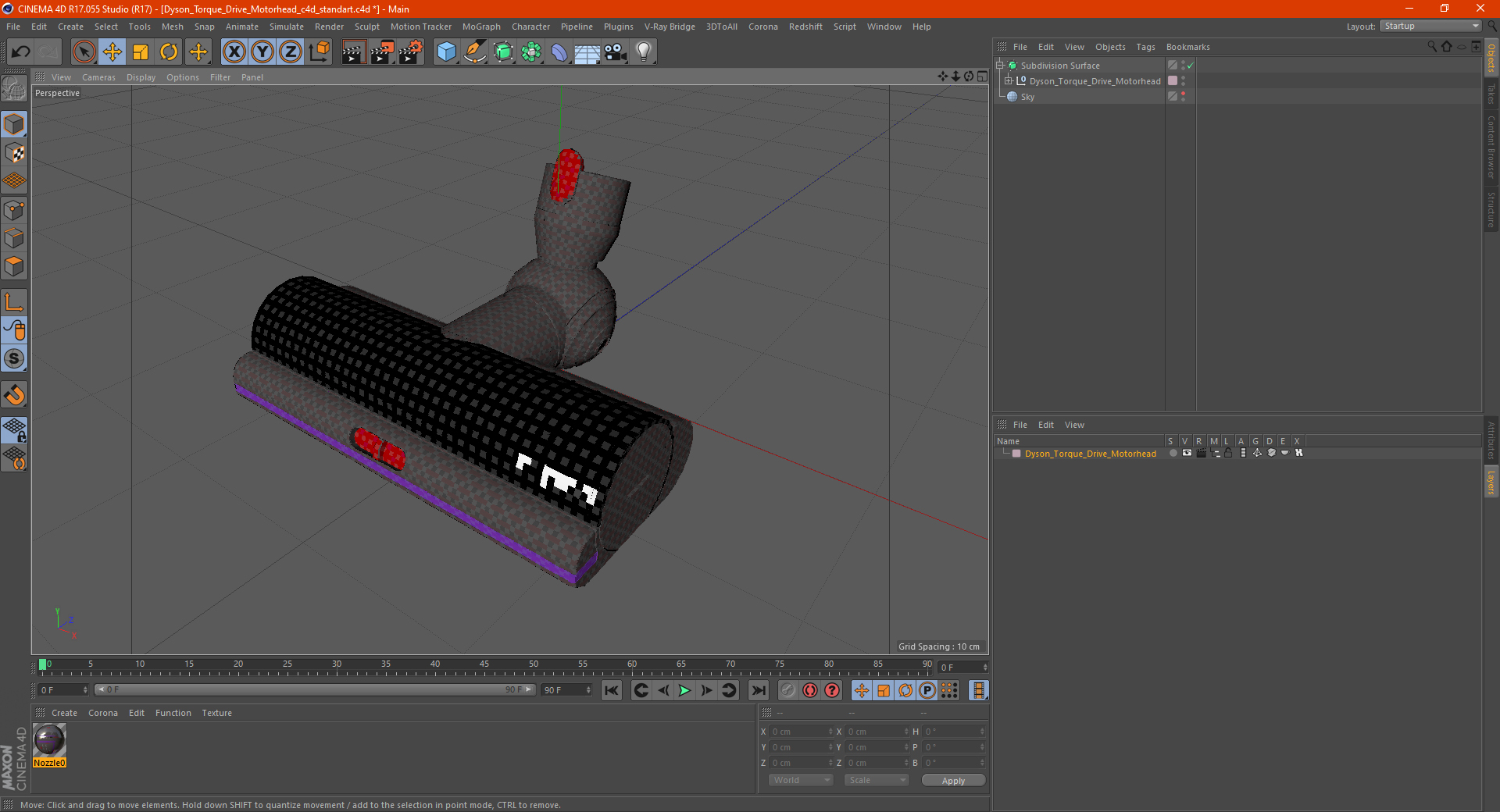This screenshot has height=812, width=1500.
Task: Open Objects menu in Objects manager
Action: click(1110, 47)
